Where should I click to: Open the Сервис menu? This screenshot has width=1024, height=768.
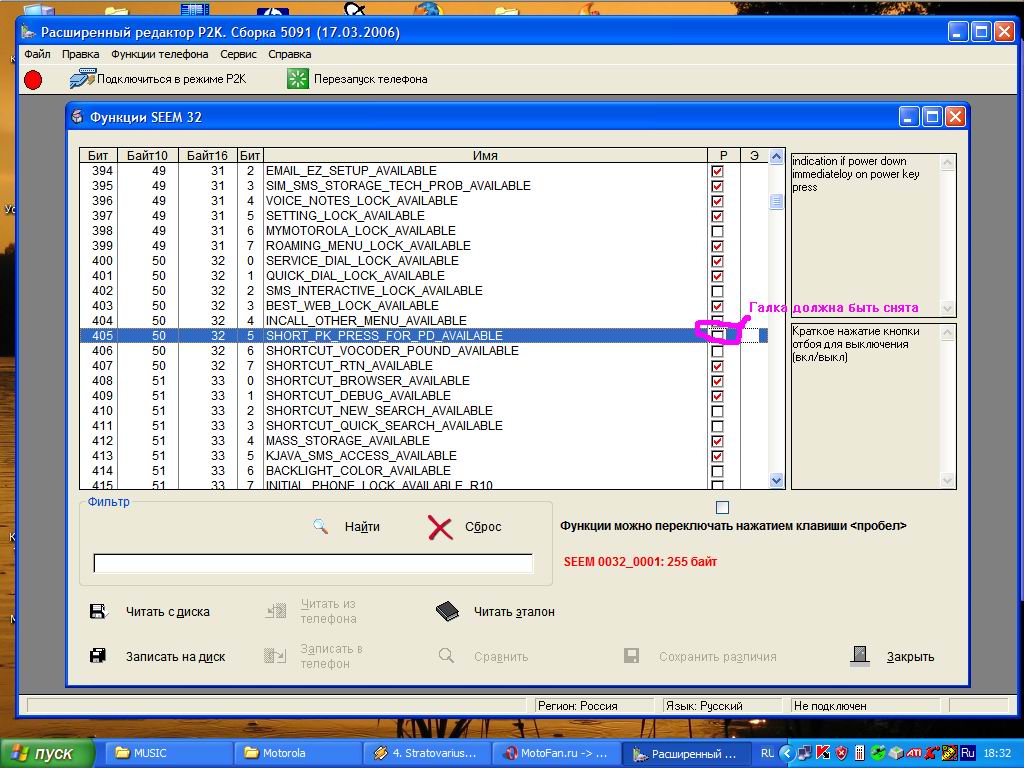238,54
